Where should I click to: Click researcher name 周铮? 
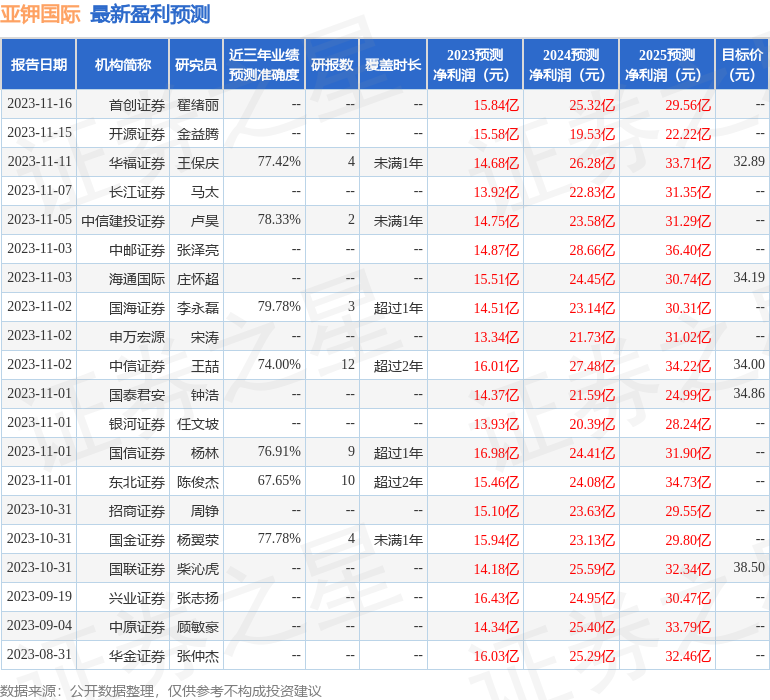point(205,511)
